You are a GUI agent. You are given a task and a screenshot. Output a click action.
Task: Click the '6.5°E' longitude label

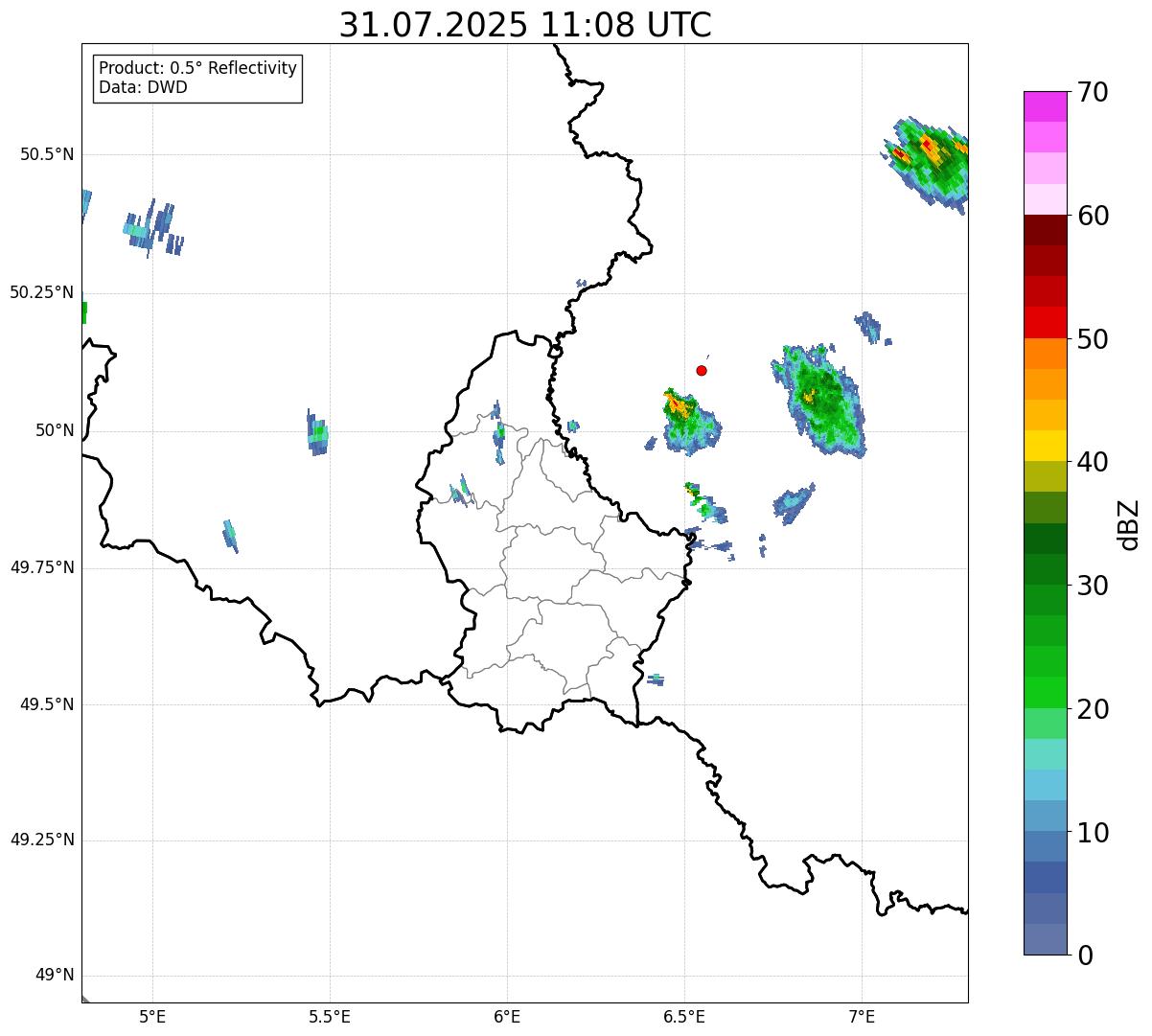tap(684, 1016)
